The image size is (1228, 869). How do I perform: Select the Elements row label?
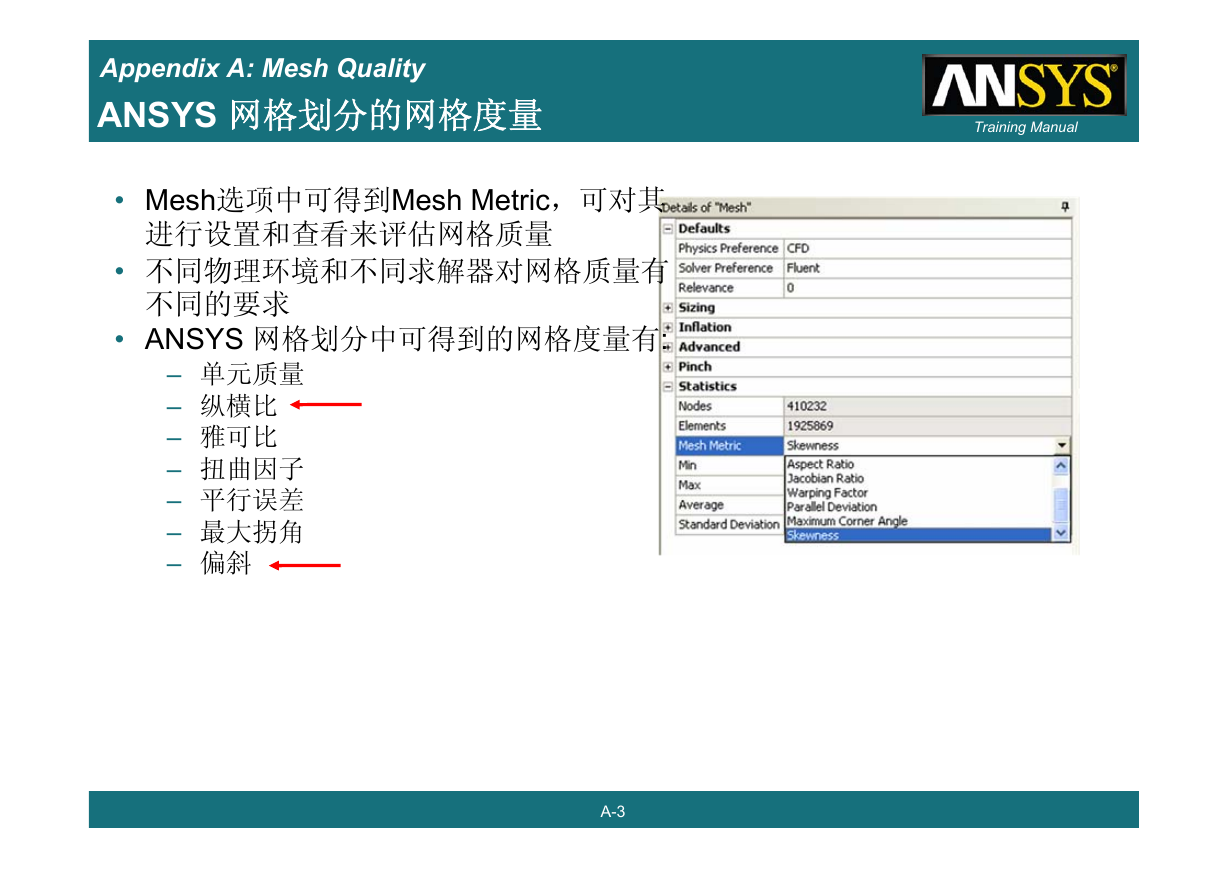[702, 426]
